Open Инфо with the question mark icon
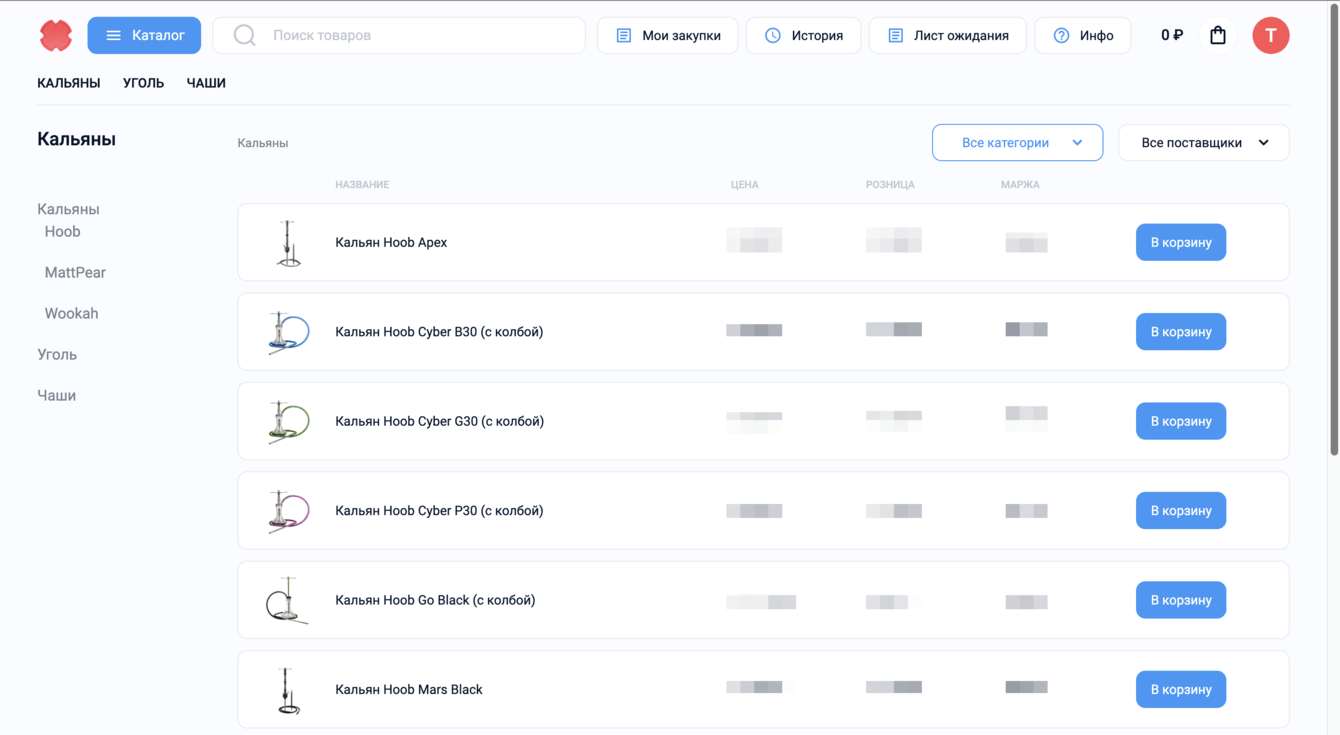 pyautogui.click(x=1082, y=36)
